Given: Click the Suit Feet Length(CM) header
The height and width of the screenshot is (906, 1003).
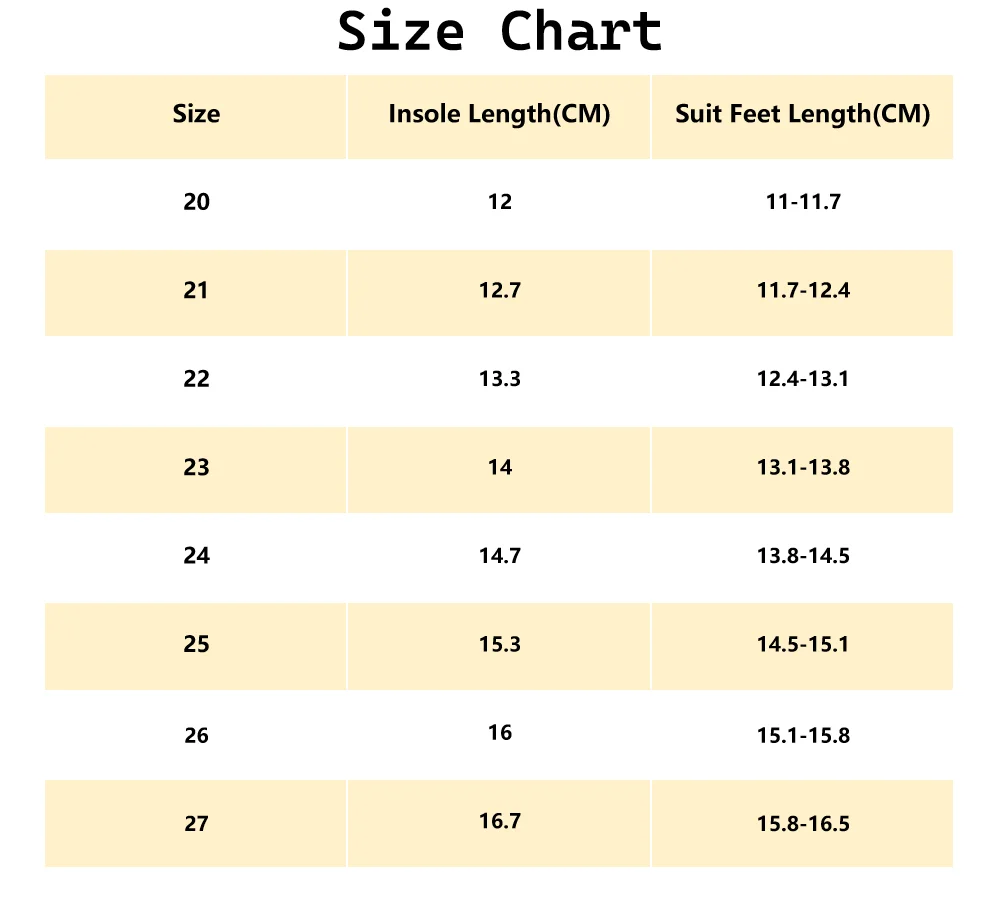Looking at the screenshot, I should [802, 114].
